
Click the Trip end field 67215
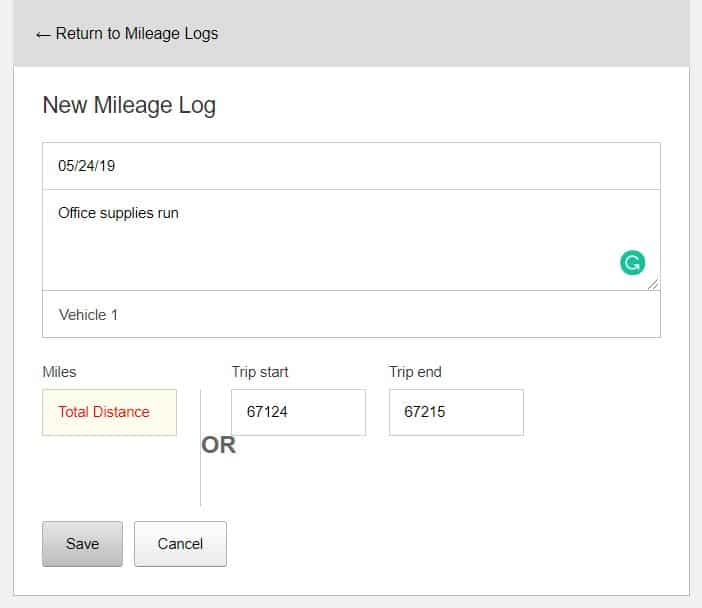tap(456, 412)
